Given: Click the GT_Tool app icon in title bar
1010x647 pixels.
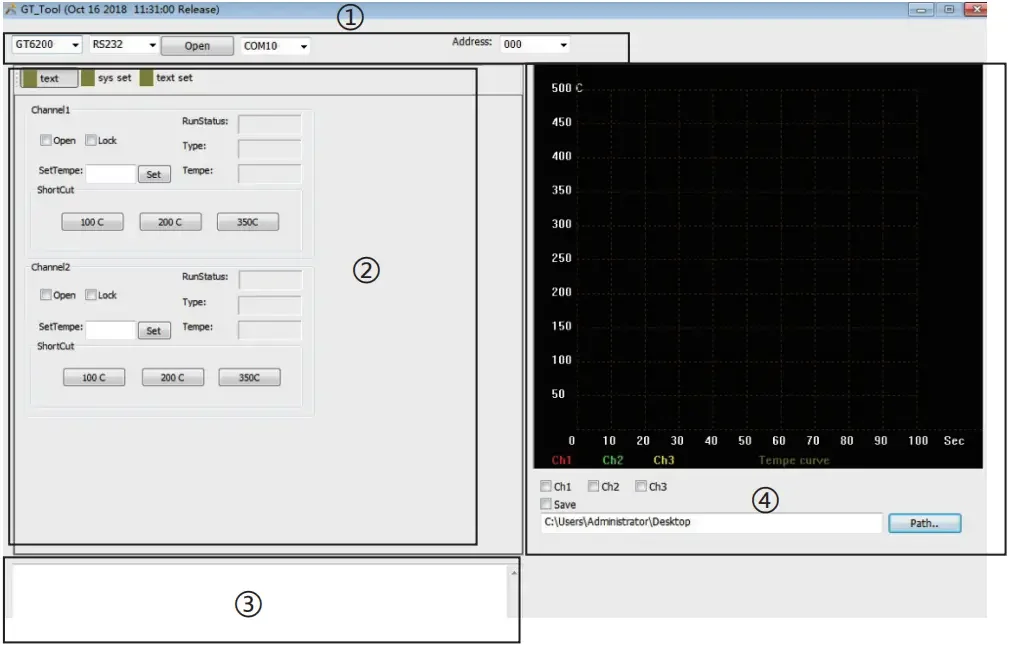Looking at the screenshot, I should pyautogui.click(x=10, y=9).
